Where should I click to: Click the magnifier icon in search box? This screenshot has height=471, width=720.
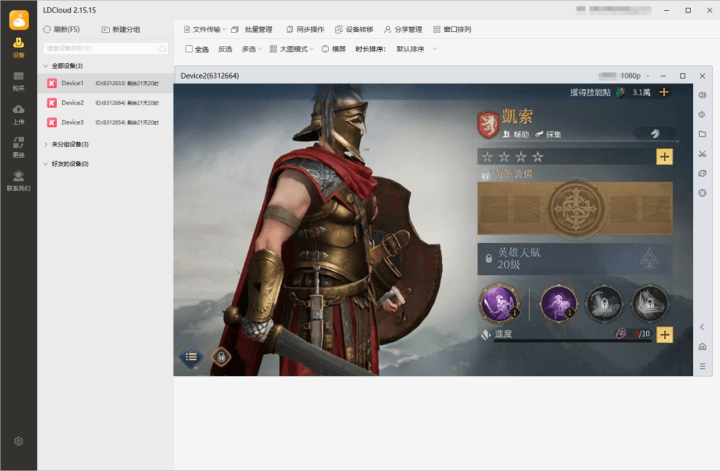(x=162, y=49)
